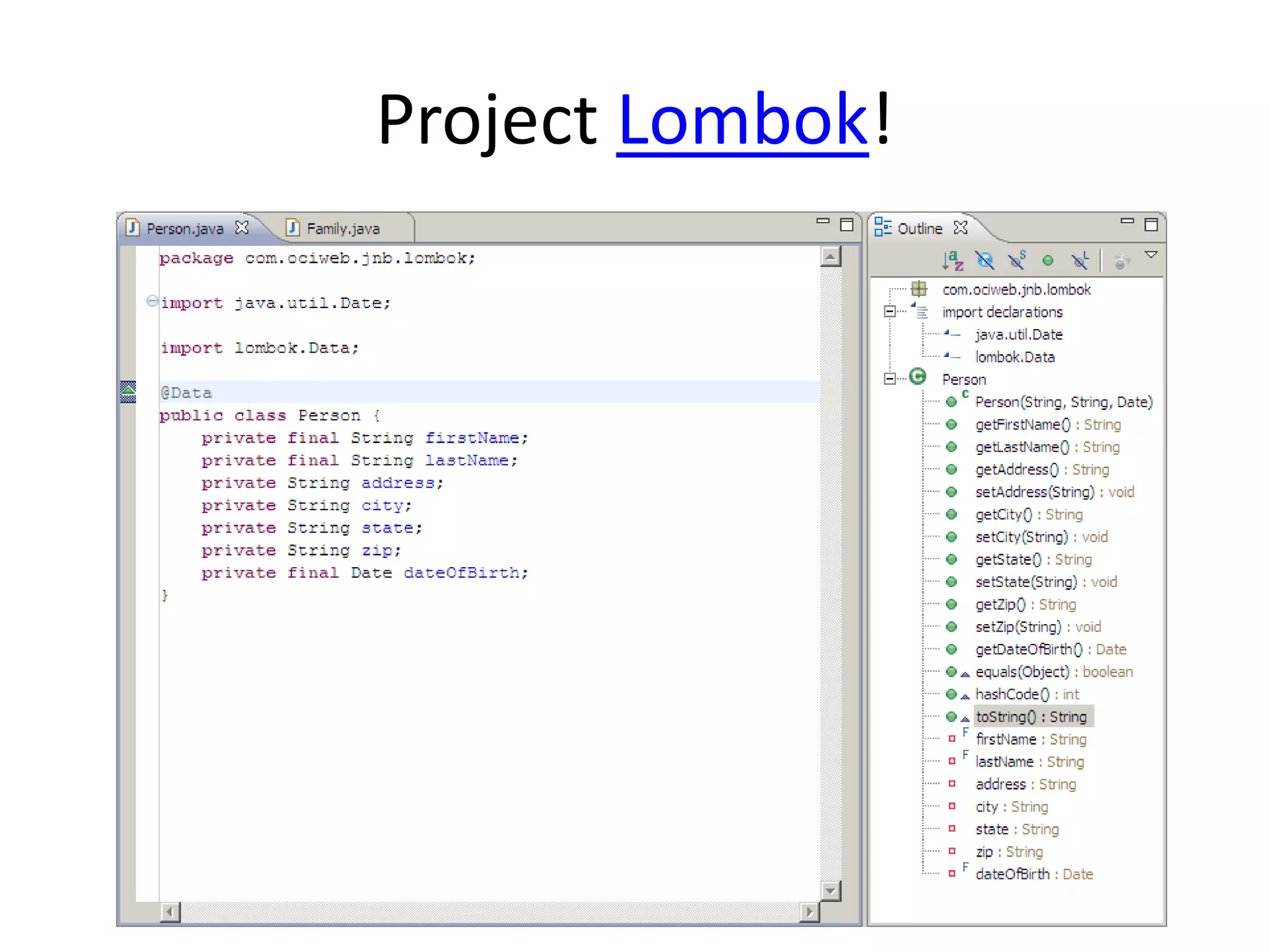Viewport: 1270px width, 952px height.
Task: Select state field in Outline
Action: (1017, 829)
